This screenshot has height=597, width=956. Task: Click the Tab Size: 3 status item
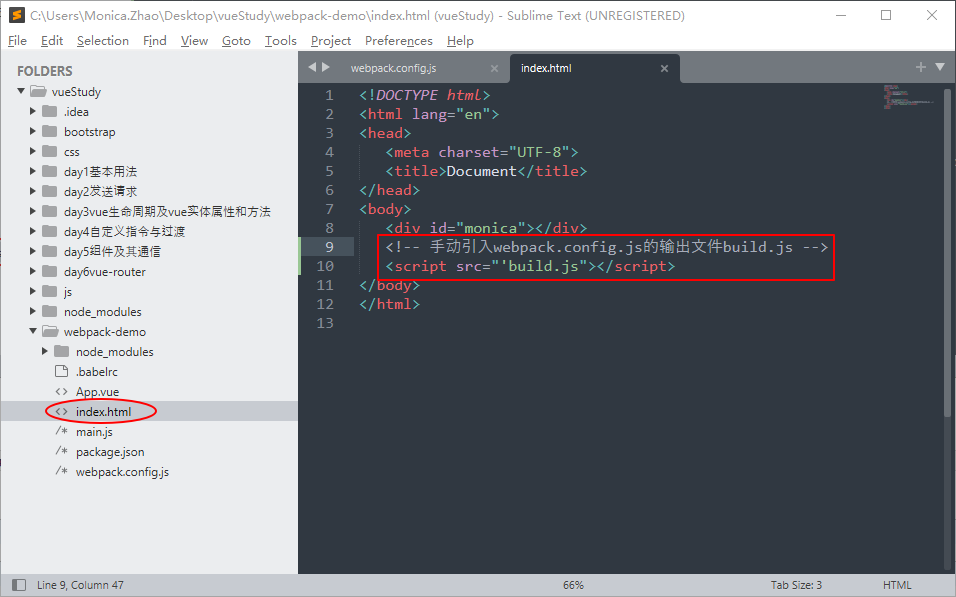coord(796,585)
